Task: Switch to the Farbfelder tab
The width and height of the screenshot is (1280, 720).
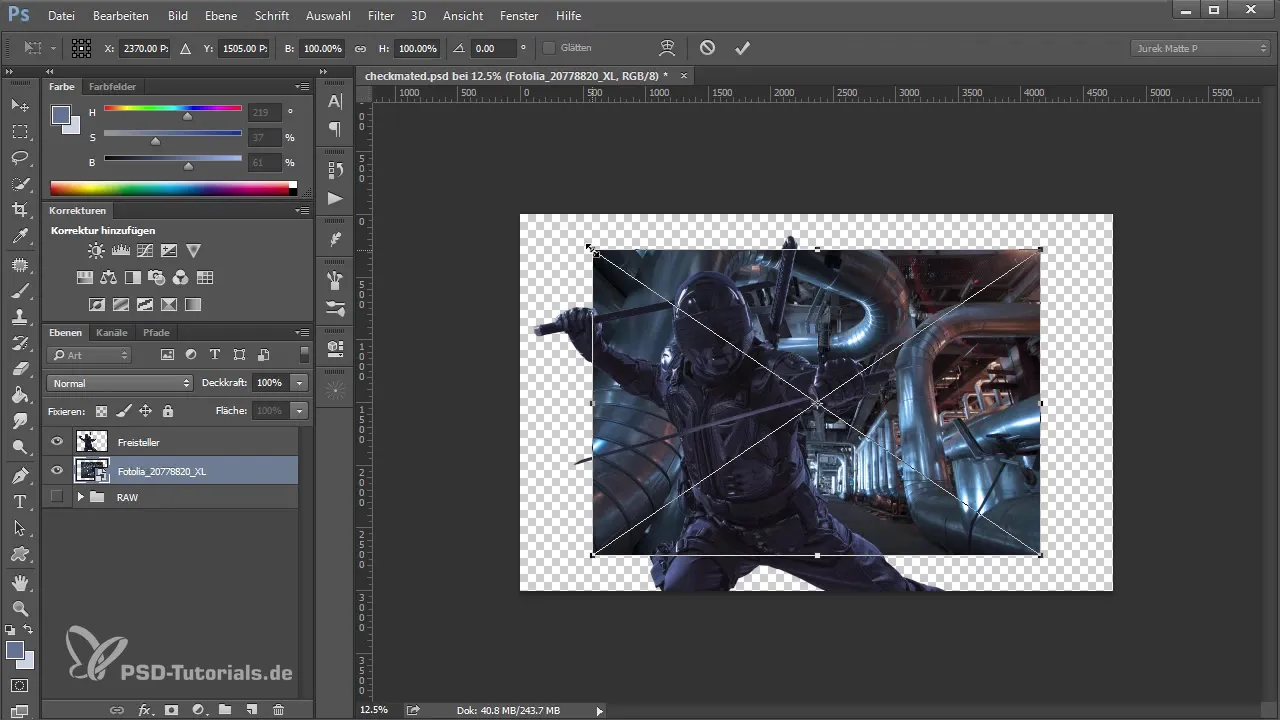Action: point(112,87)
